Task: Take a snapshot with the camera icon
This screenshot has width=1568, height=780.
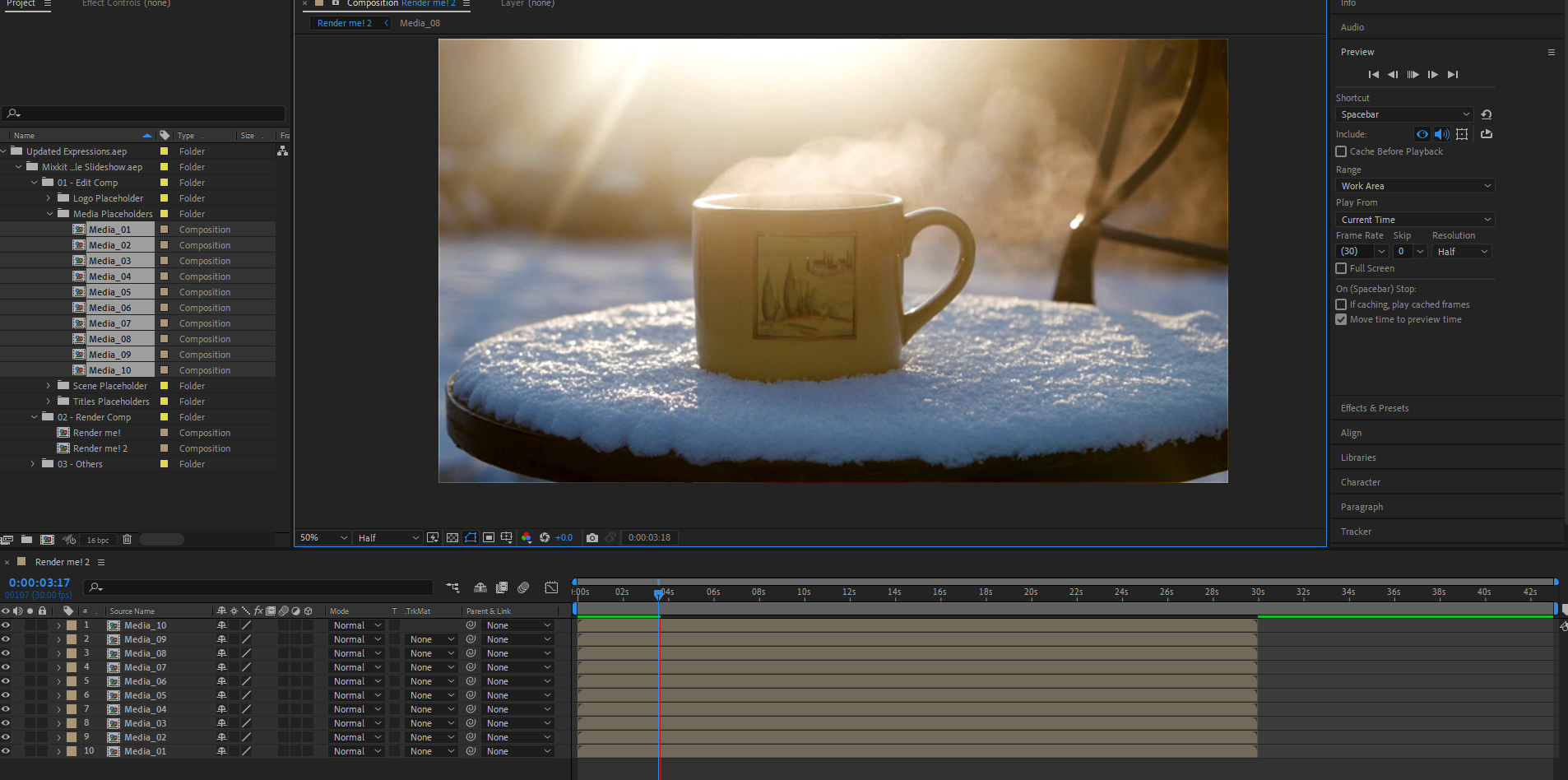Action: click(592, 537)
